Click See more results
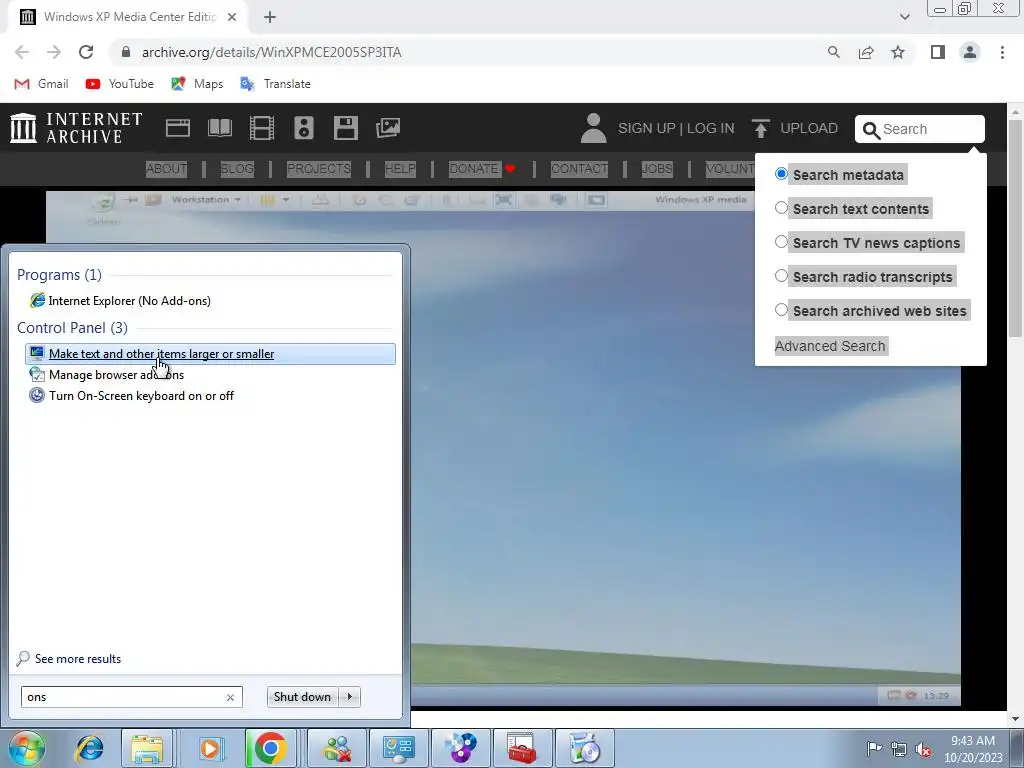1024x768 pixels. (78, 659)
